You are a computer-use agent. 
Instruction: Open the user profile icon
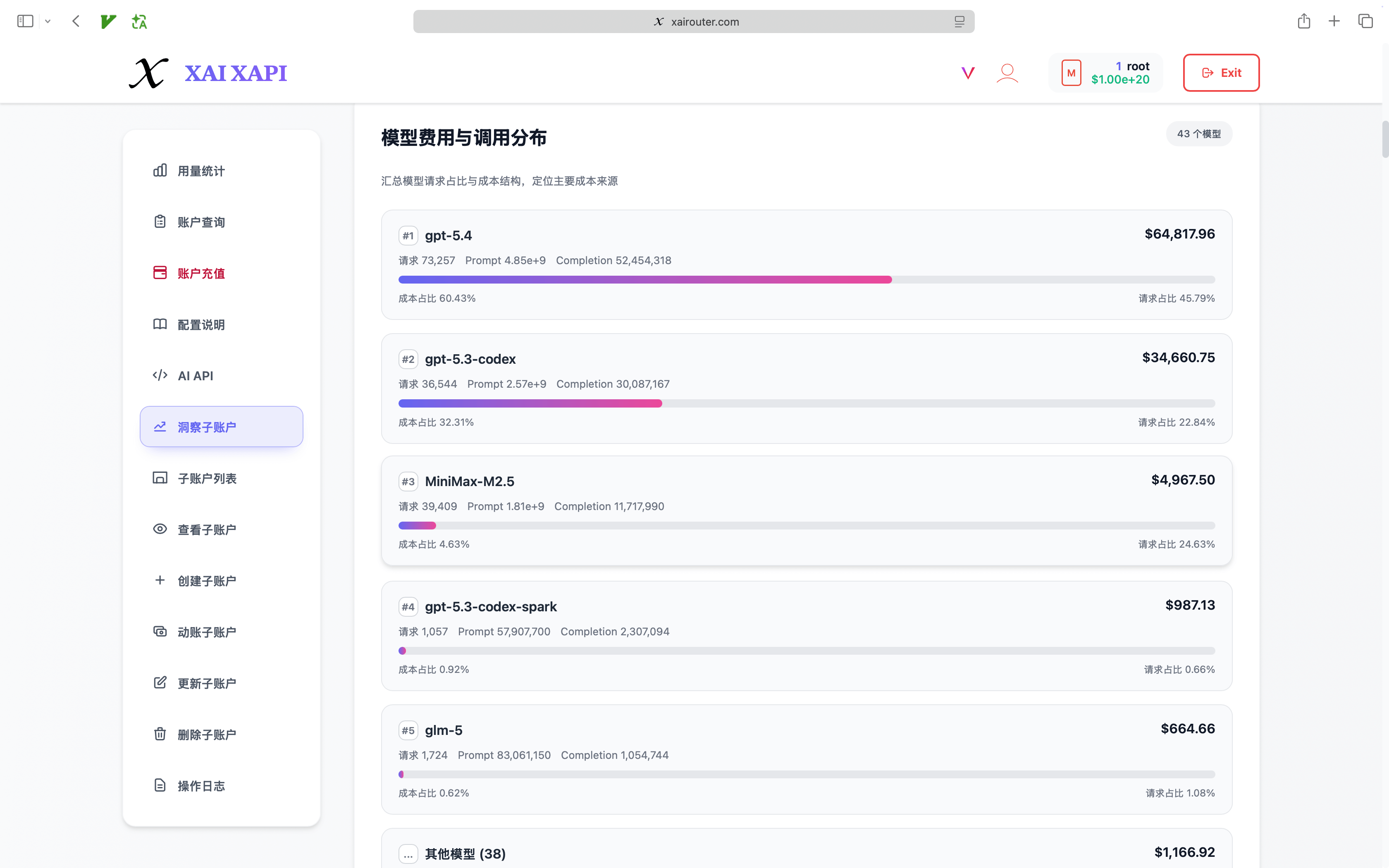coord(1007,73)
